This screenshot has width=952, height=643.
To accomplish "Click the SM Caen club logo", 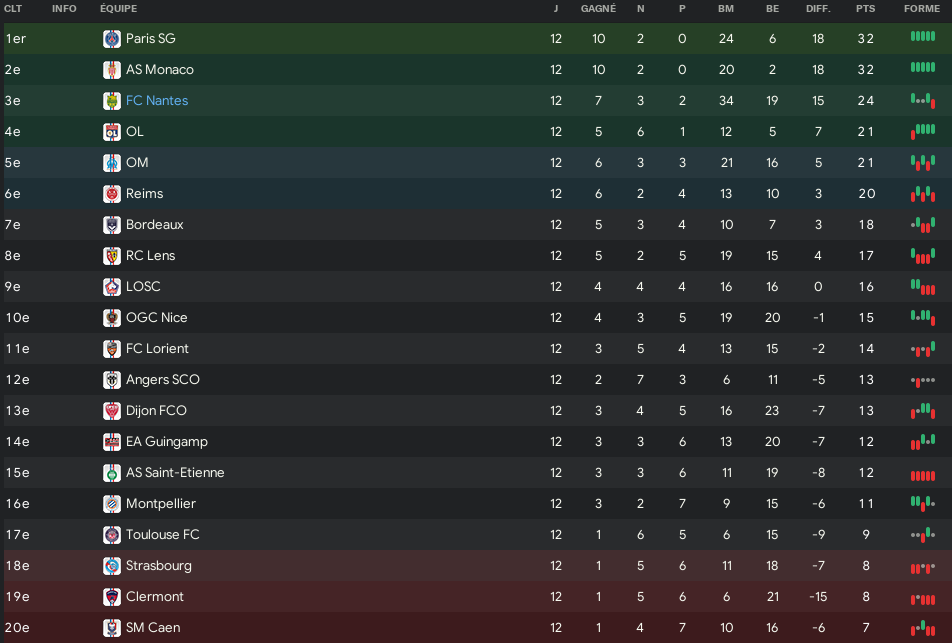I will pyautogui.click(x=112, y=628).
